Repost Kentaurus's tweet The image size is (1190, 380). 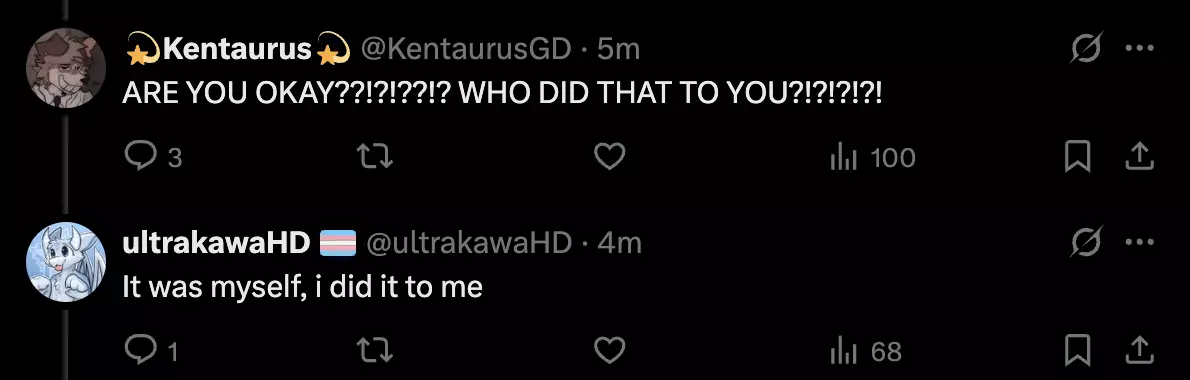(374, 157)
